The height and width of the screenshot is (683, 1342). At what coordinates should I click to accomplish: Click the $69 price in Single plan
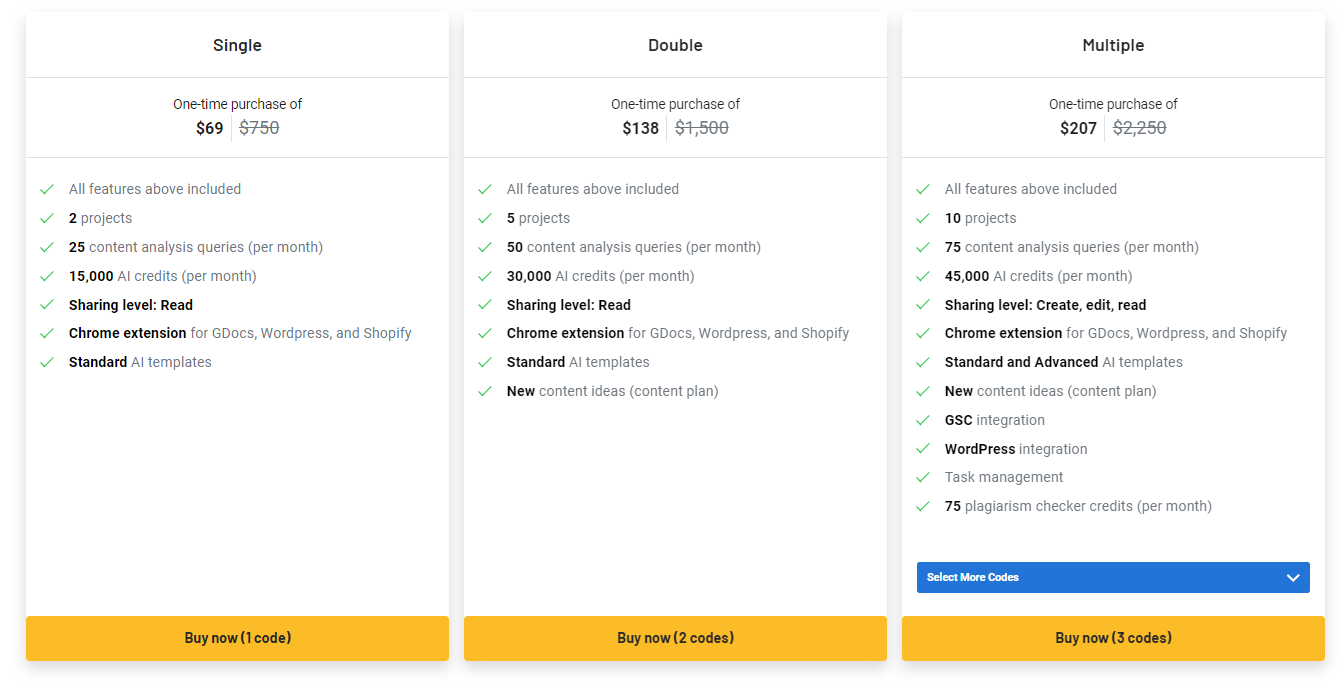coord(210,128)
